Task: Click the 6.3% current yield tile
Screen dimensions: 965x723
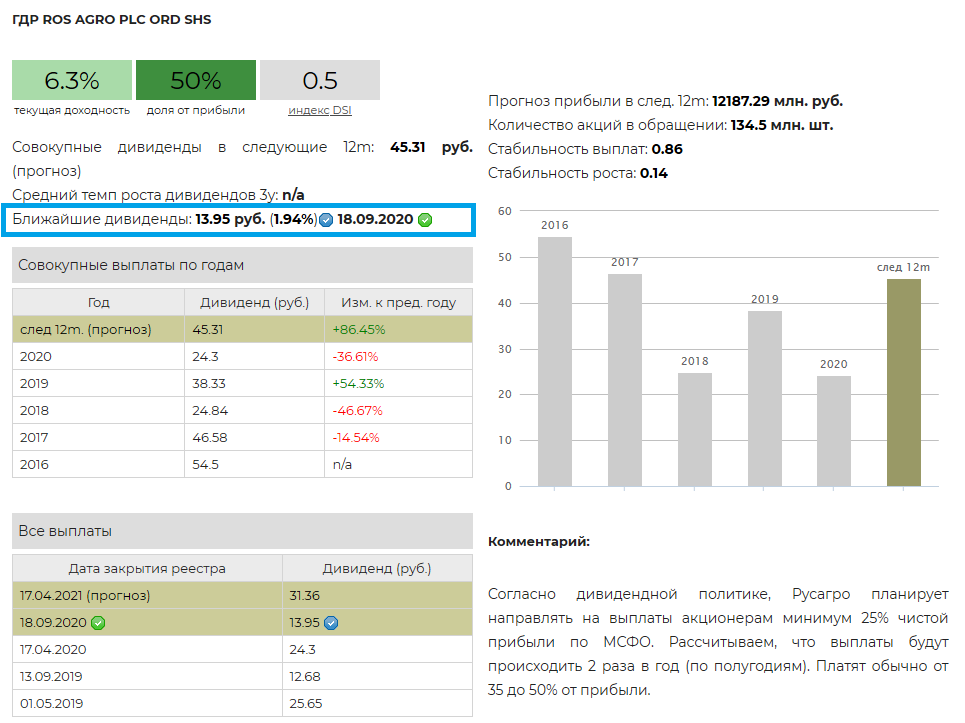Action: (x=72, y=80)
